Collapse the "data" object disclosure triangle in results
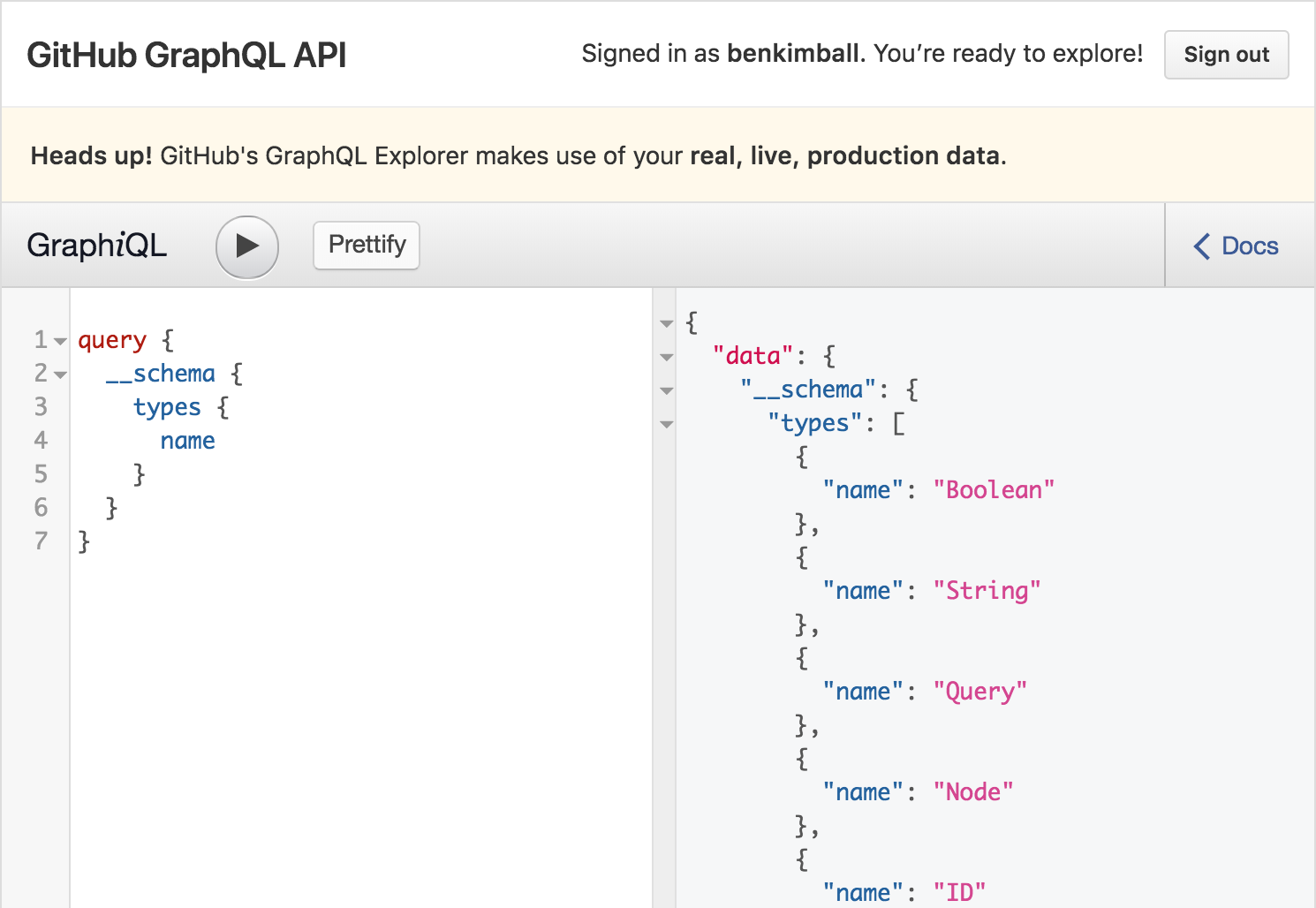 [x=666, y=357]
